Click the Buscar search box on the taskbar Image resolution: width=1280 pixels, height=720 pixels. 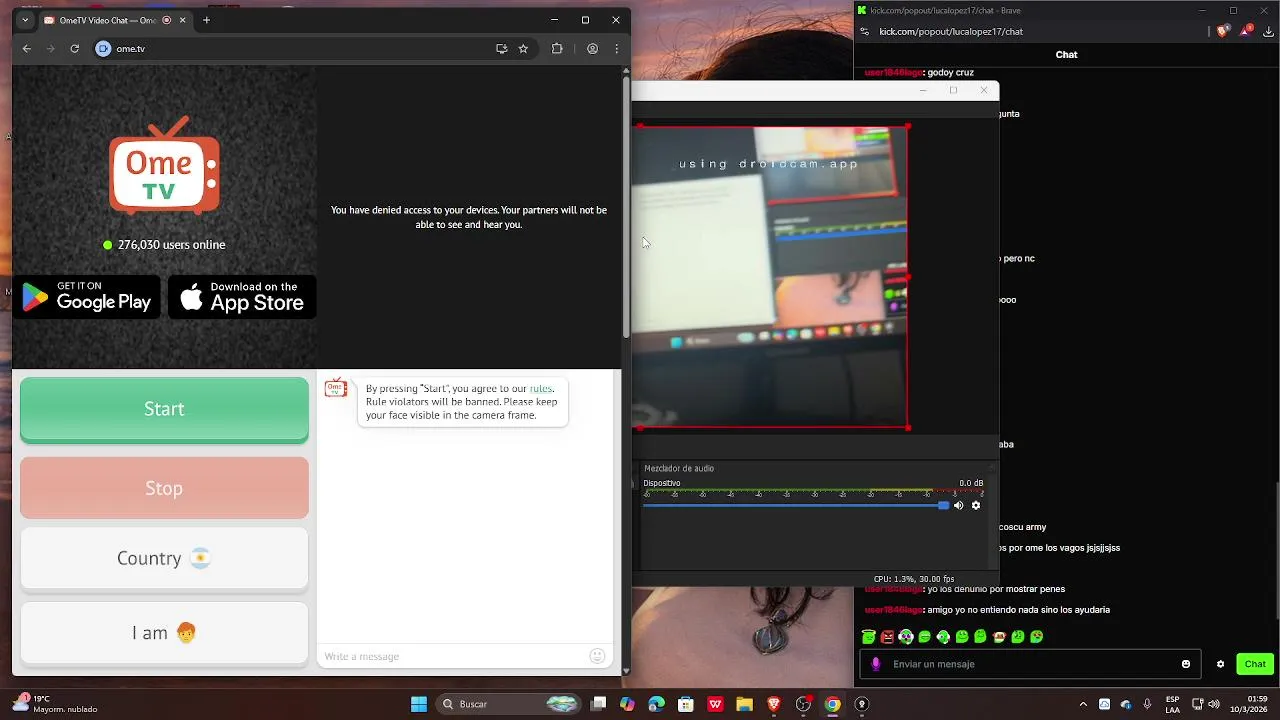(x=510, y=704)
